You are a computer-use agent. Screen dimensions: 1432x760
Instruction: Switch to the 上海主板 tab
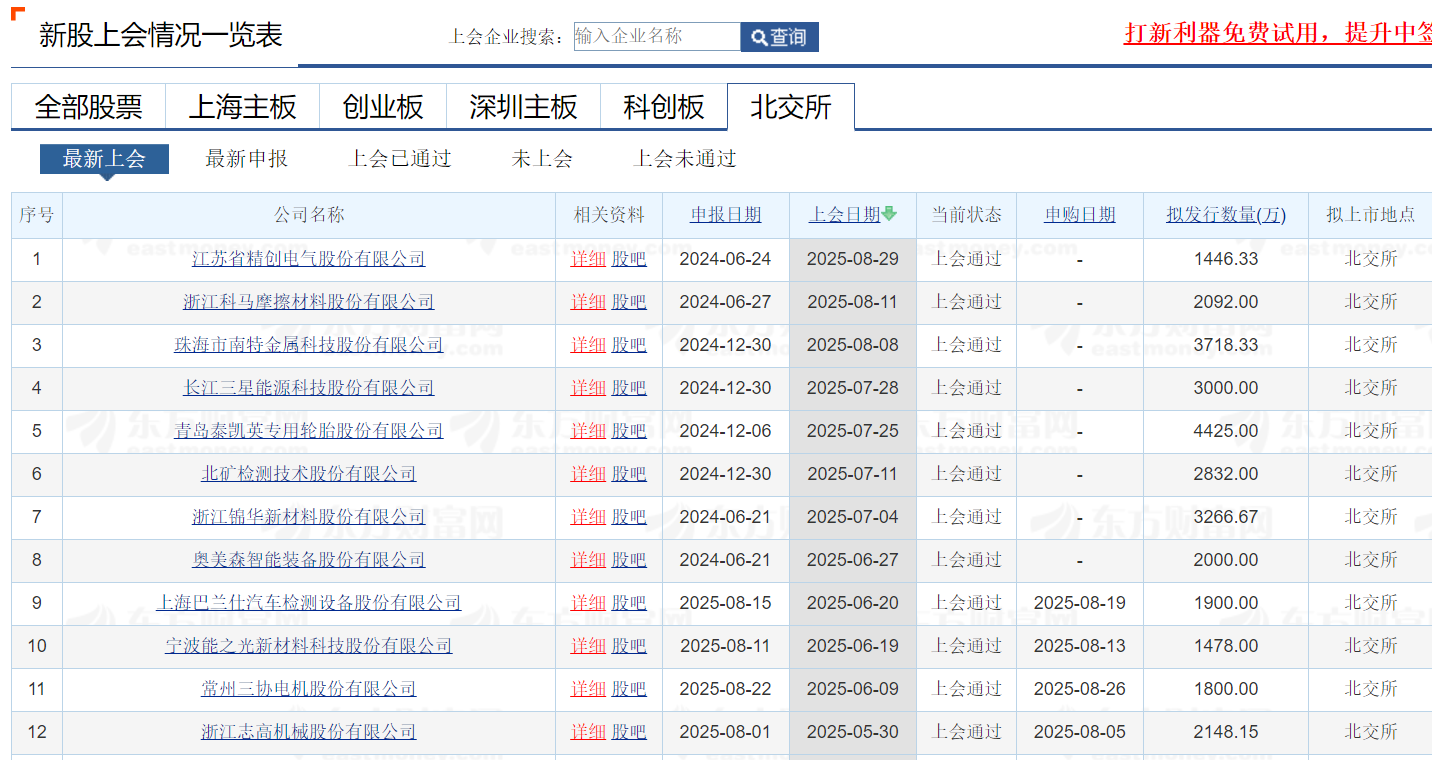pyautogui.click(x=243, y=107)
